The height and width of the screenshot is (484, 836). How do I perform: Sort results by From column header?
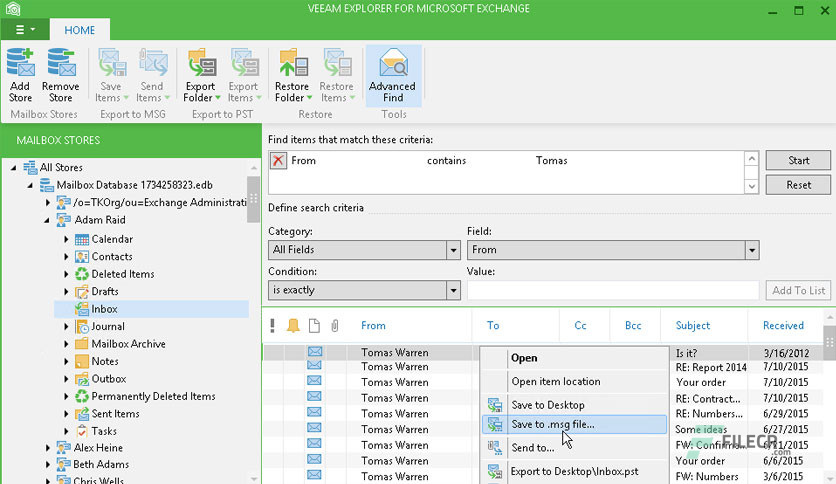click(x=373, y=325)
